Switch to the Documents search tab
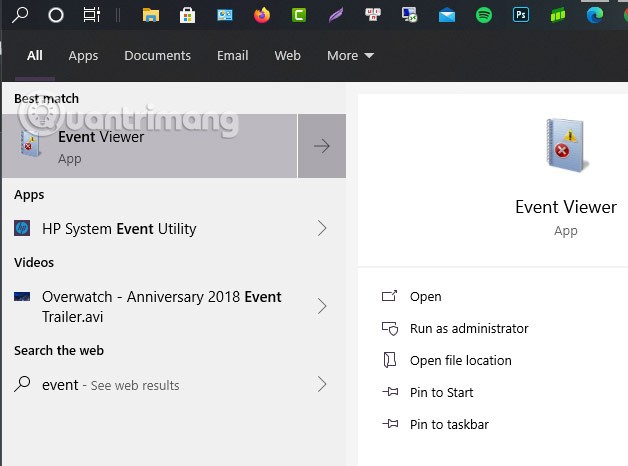 [157, 56]
